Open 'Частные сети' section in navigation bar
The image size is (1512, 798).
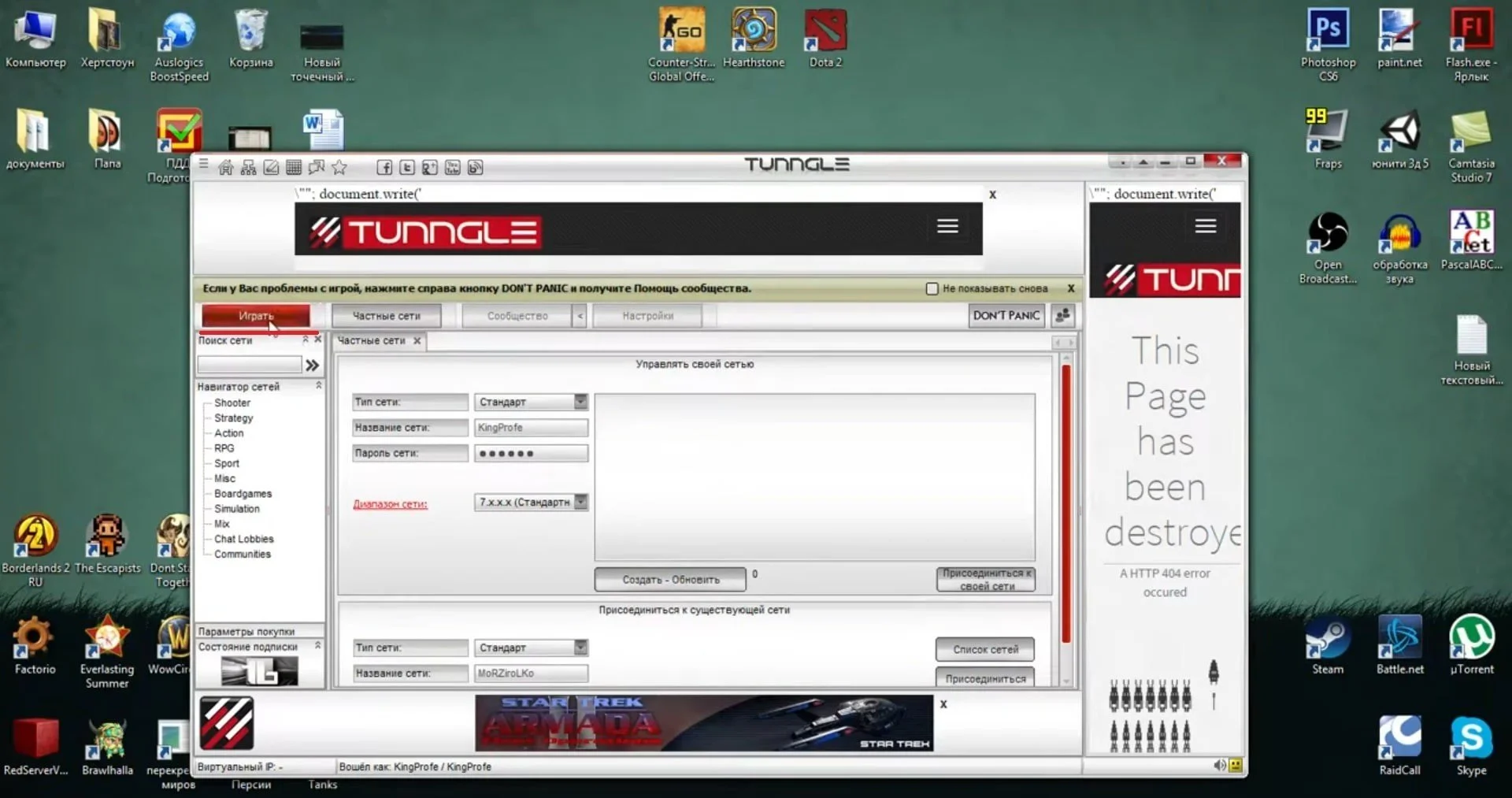click(x=386, y=316)
